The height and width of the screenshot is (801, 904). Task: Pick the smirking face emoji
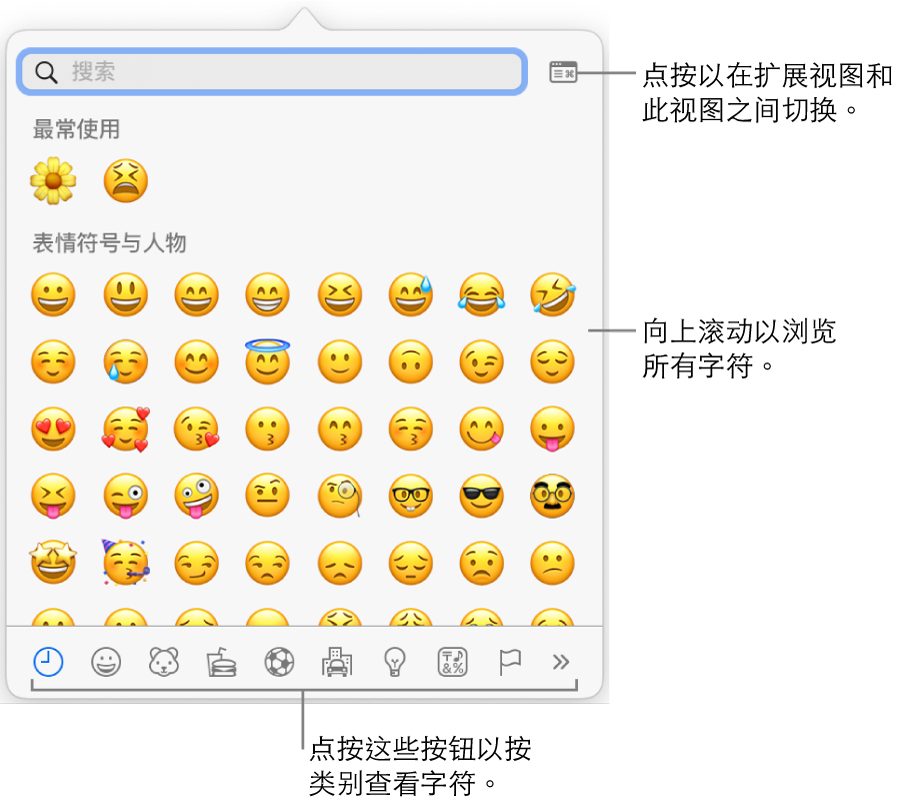pos(197,562)
